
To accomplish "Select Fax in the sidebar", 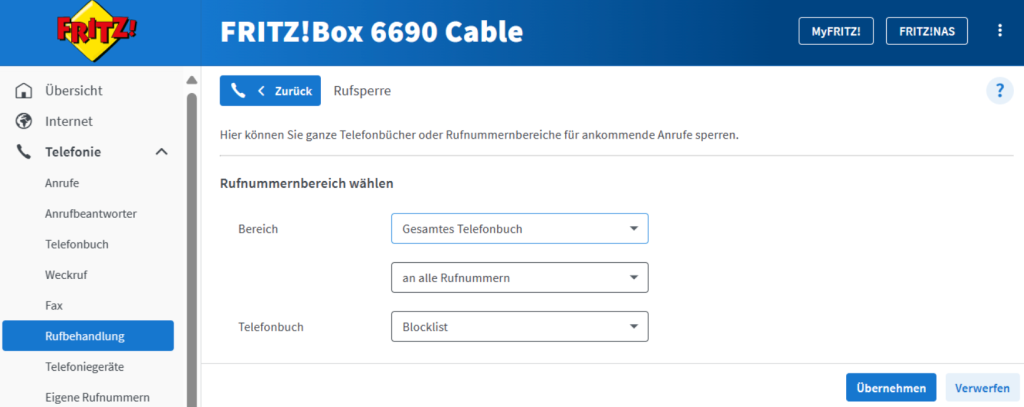I will [x=54, y=305].
